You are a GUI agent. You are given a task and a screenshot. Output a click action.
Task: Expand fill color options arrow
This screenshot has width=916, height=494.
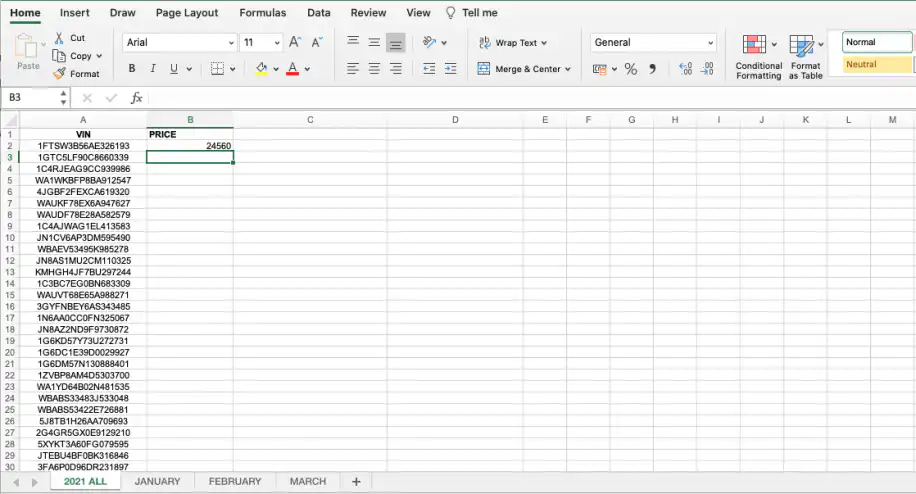276,69
